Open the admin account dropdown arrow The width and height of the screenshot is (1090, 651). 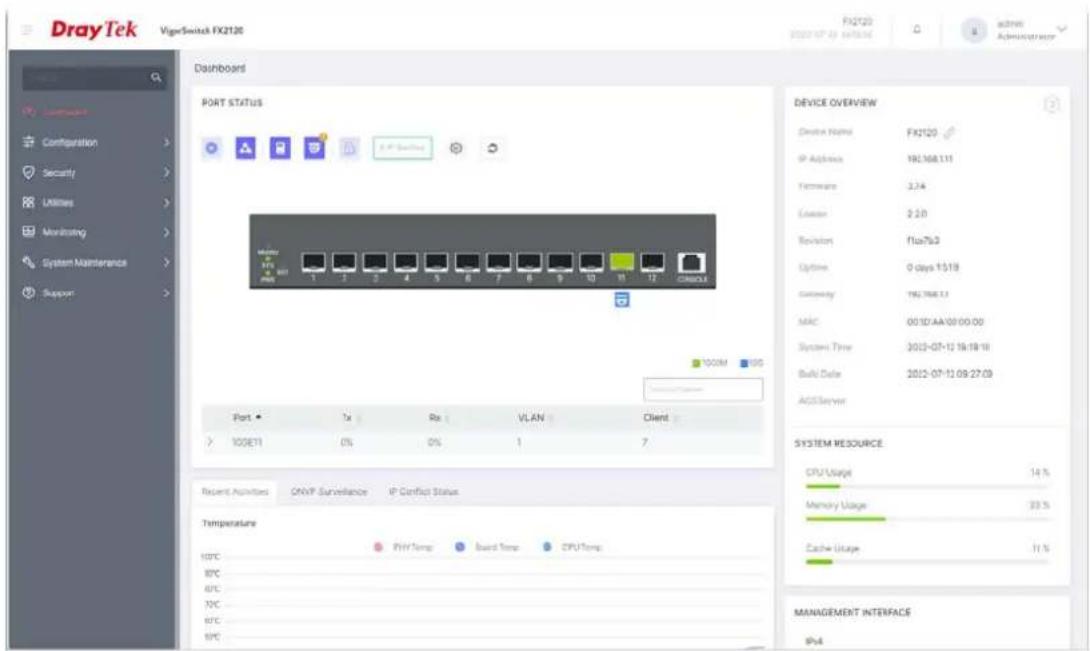click(x=1061, y=29)
